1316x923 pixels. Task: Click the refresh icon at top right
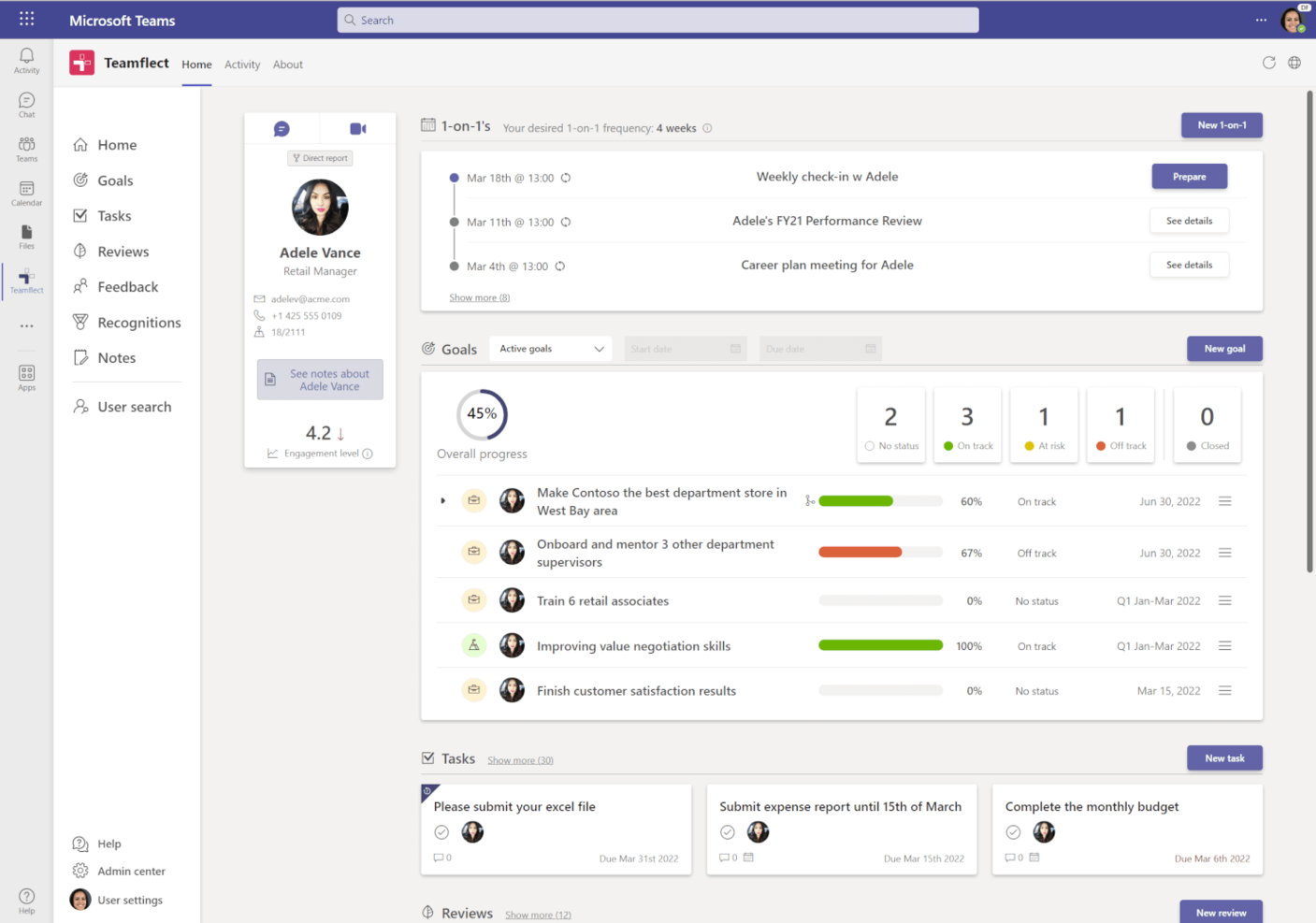(x=1268, y=63)
